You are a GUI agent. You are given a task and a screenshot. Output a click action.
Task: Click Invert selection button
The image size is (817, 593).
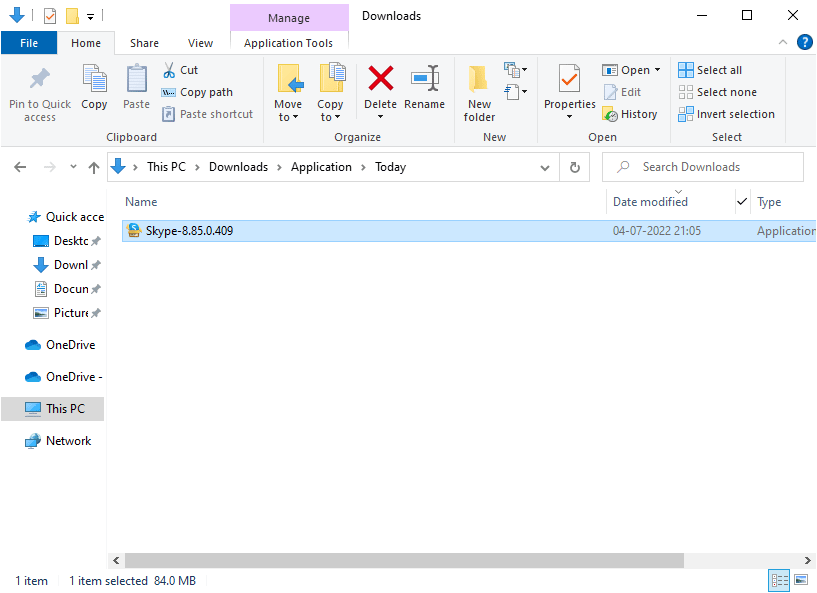click(726, 114)
